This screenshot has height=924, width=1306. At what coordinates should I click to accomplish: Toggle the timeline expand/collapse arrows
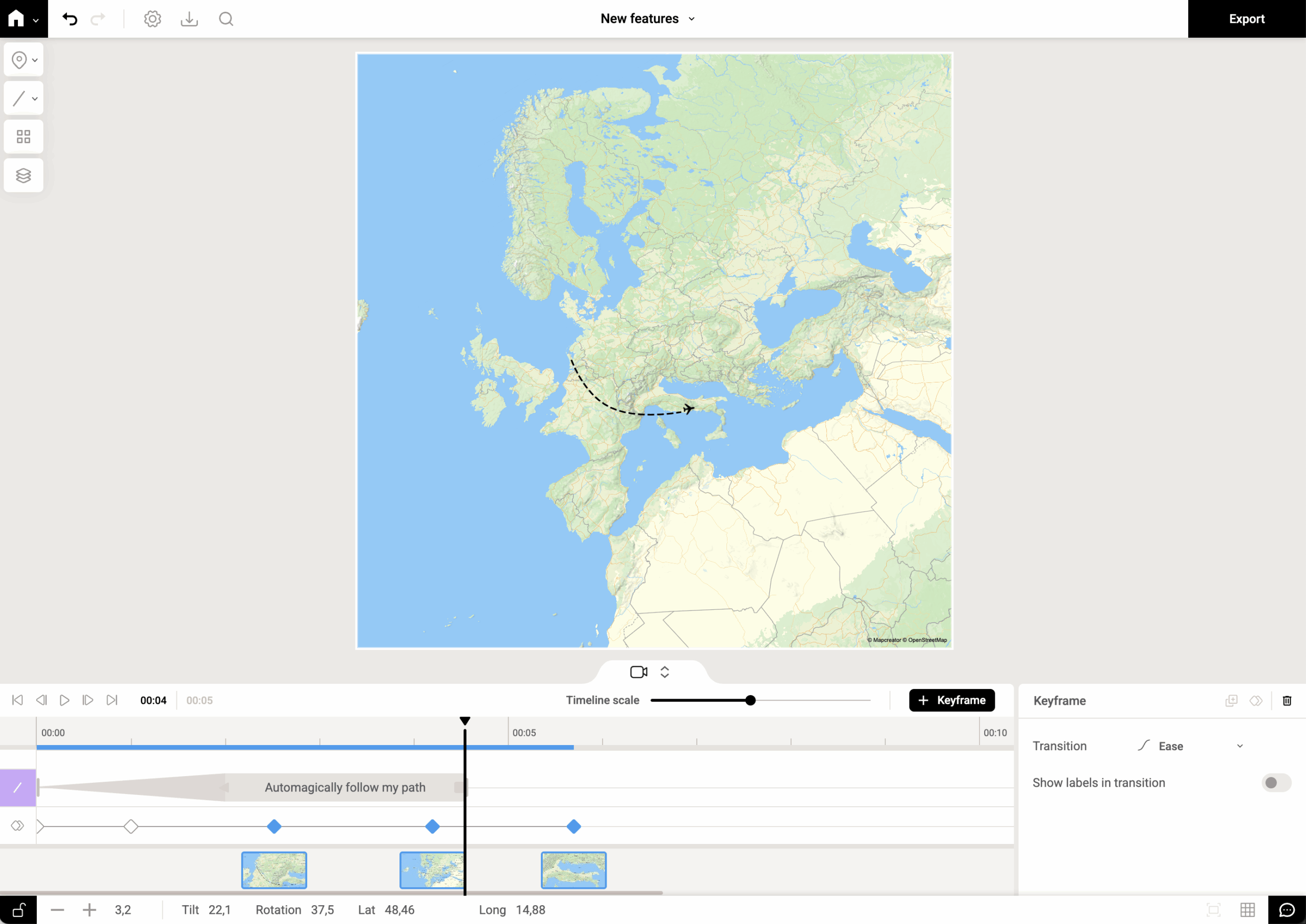(x=665, y=672)
